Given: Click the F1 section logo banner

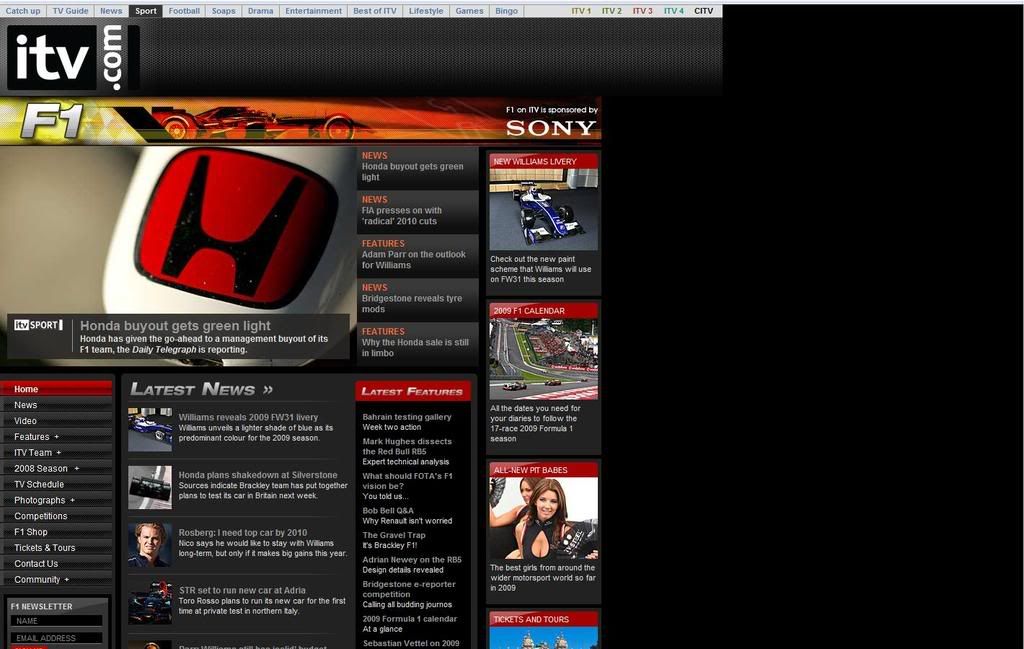Looking at the screenshot, I should click(52, 121).
